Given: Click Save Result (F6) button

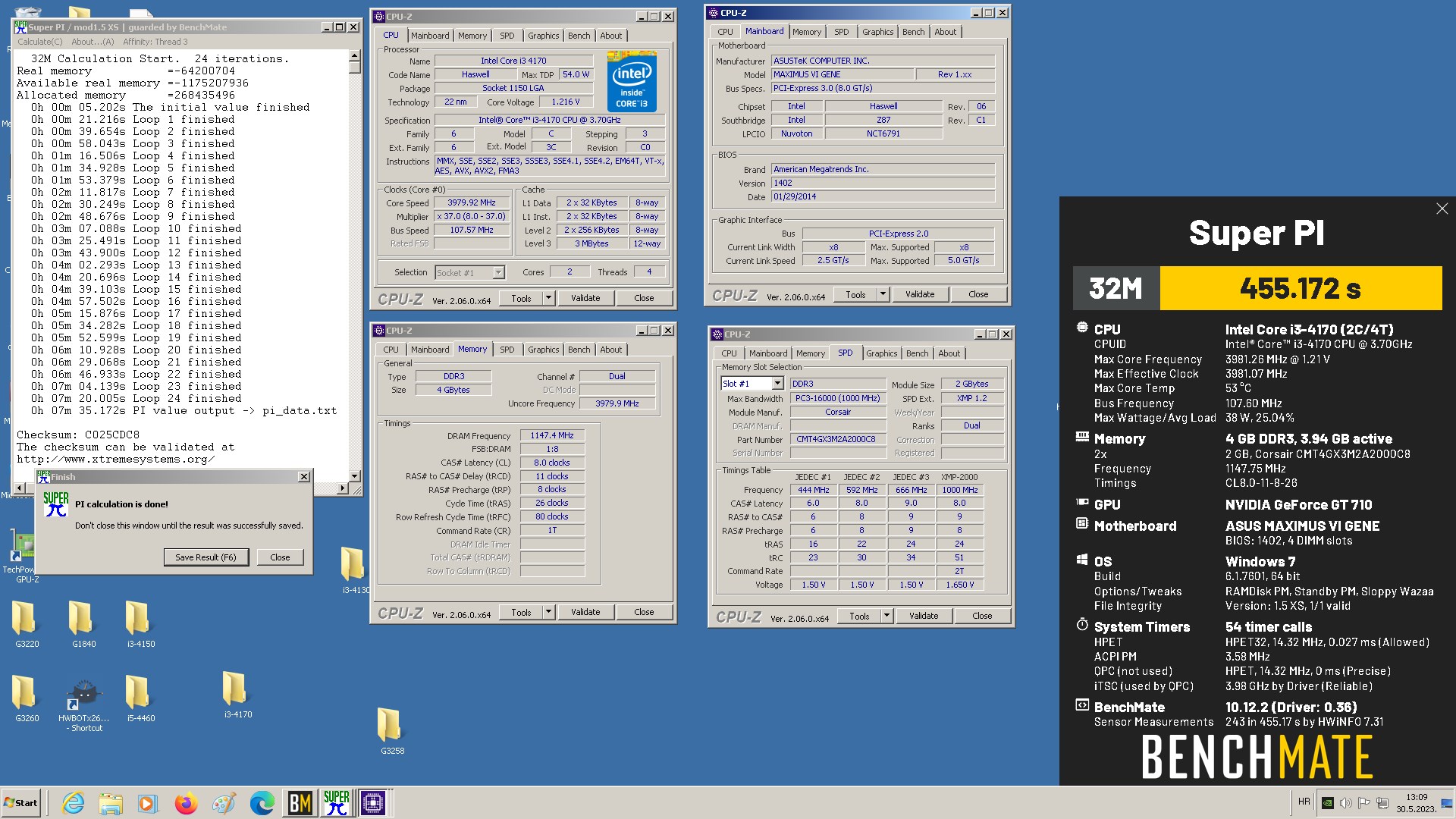Looking at the screenshot, I should click(206, 557).
